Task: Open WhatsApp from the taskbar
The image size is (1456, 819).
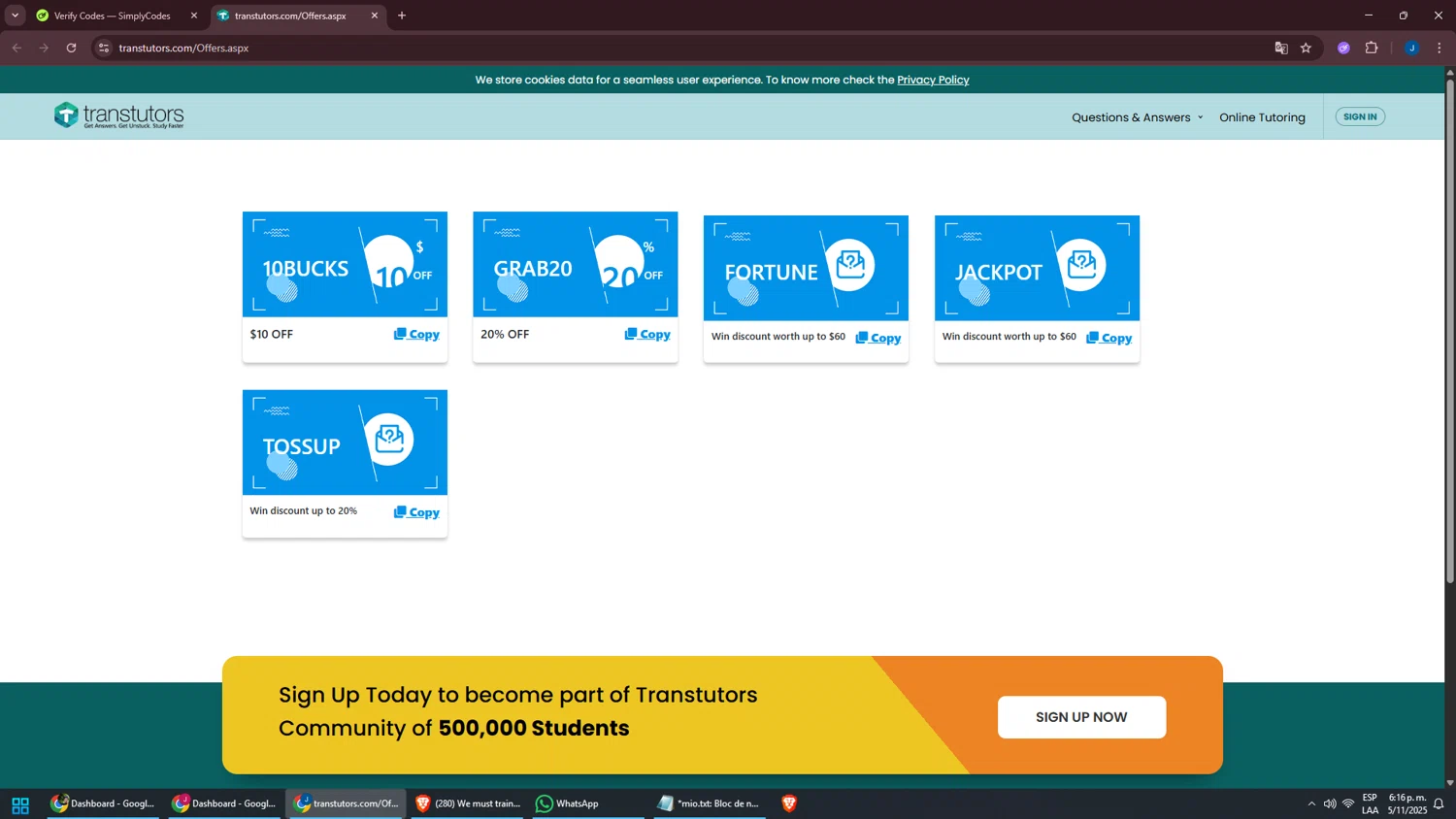Action: tap(587, 803)
